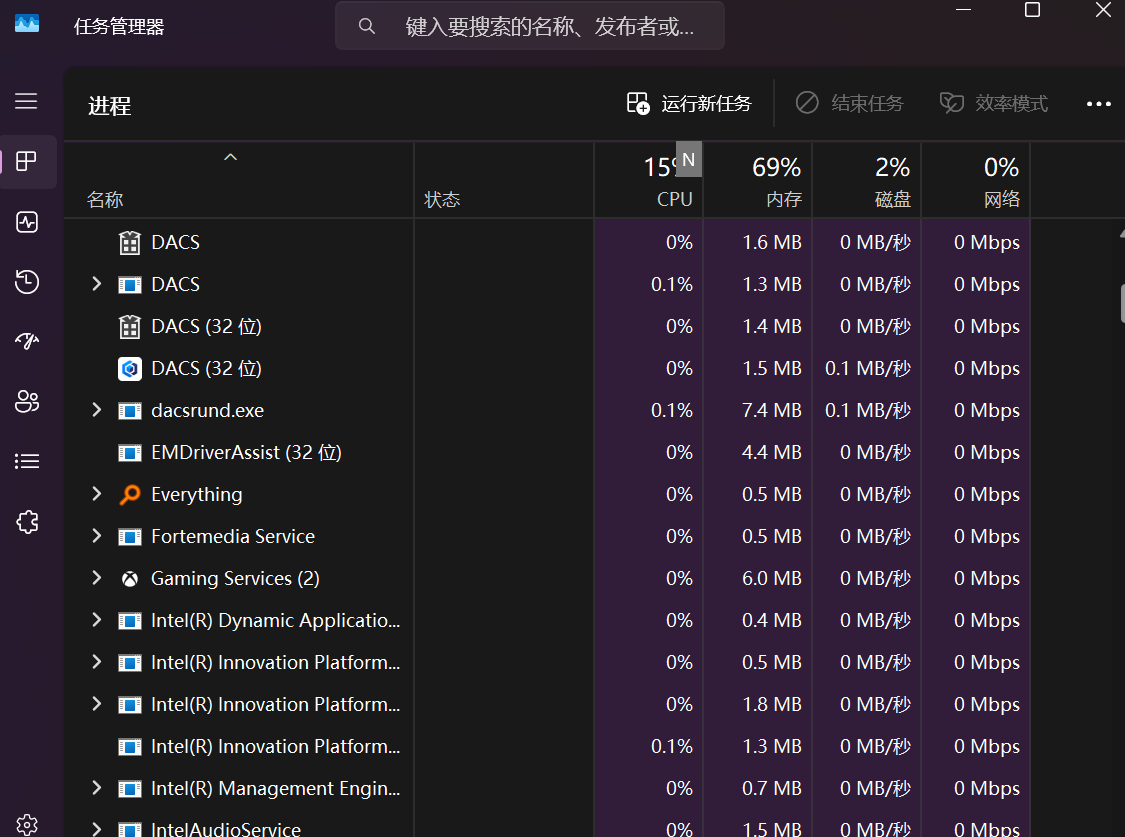
Task: Open the Processes page in sidebar
Action: [x=27, y=161]
